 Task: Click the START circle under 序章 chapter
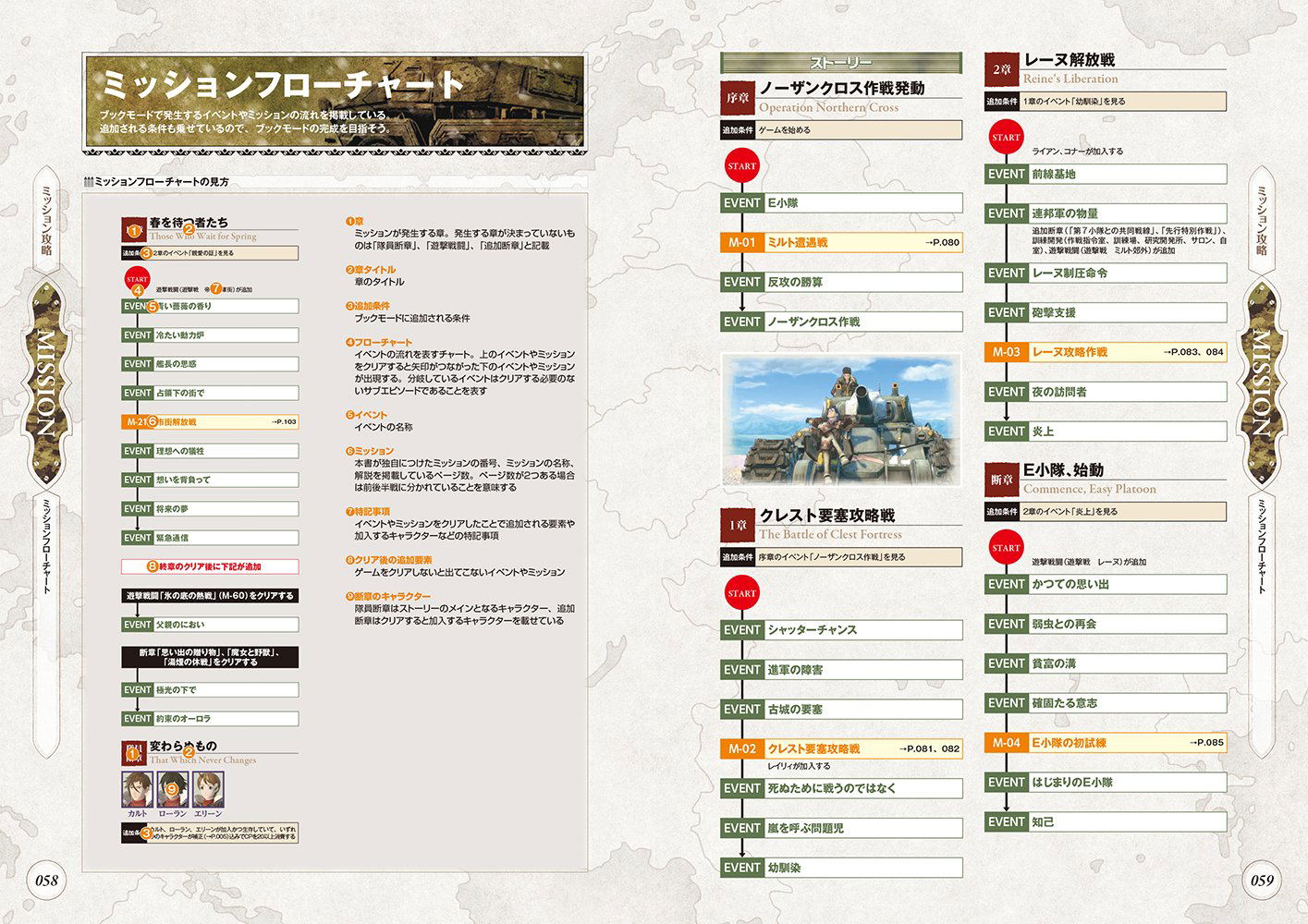point(741,166)
